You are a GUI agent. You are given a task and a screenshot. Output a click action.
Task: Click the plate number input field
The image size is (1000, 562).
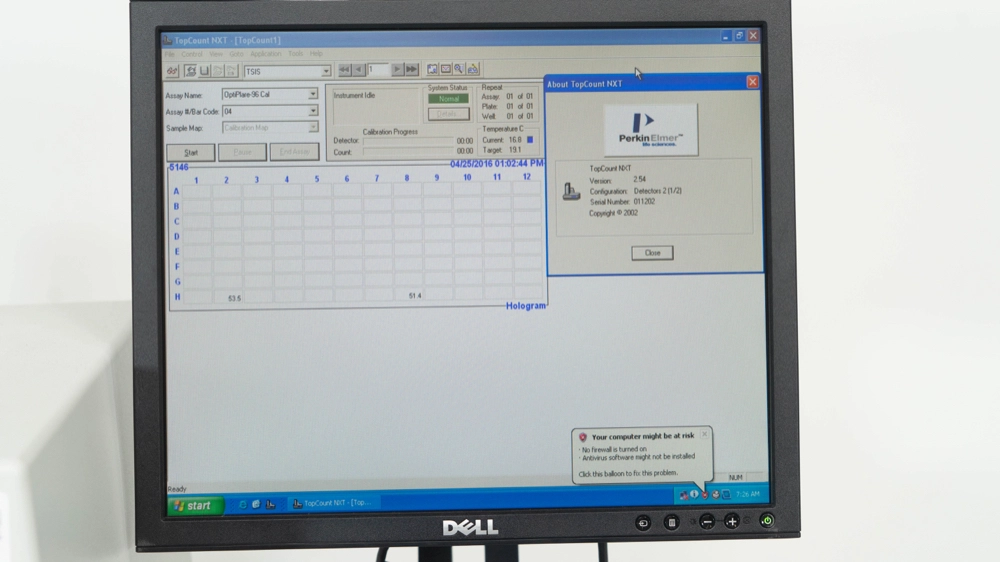[377, 70]
